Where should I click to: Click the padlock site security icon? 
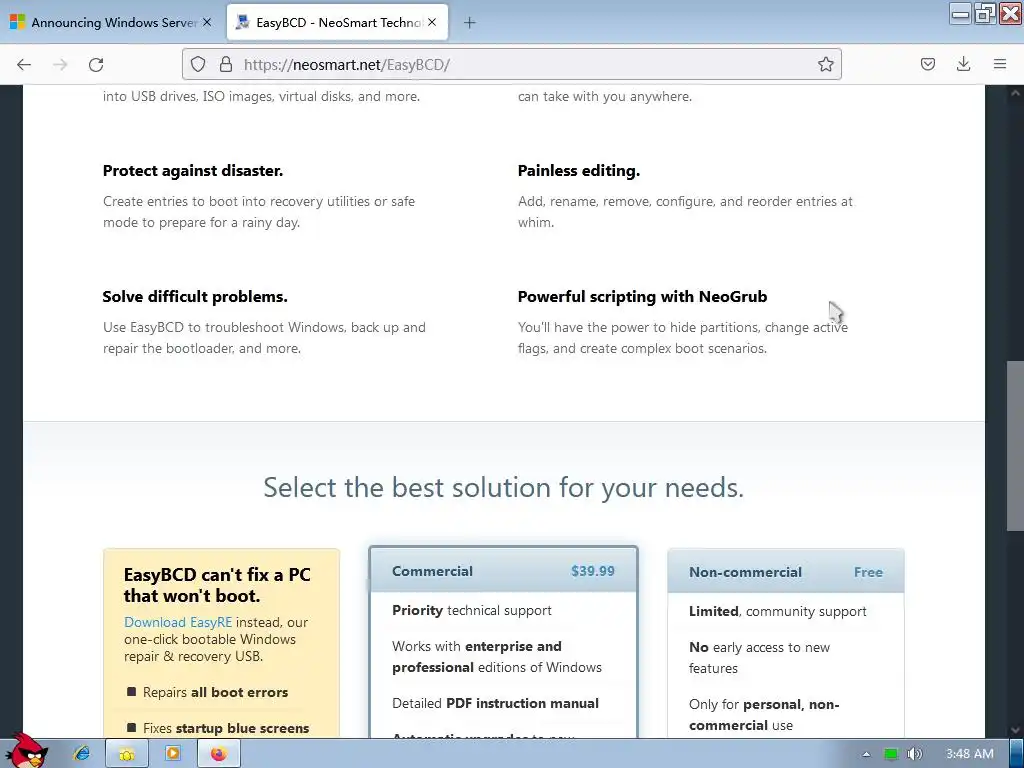(x=226, y=64)
